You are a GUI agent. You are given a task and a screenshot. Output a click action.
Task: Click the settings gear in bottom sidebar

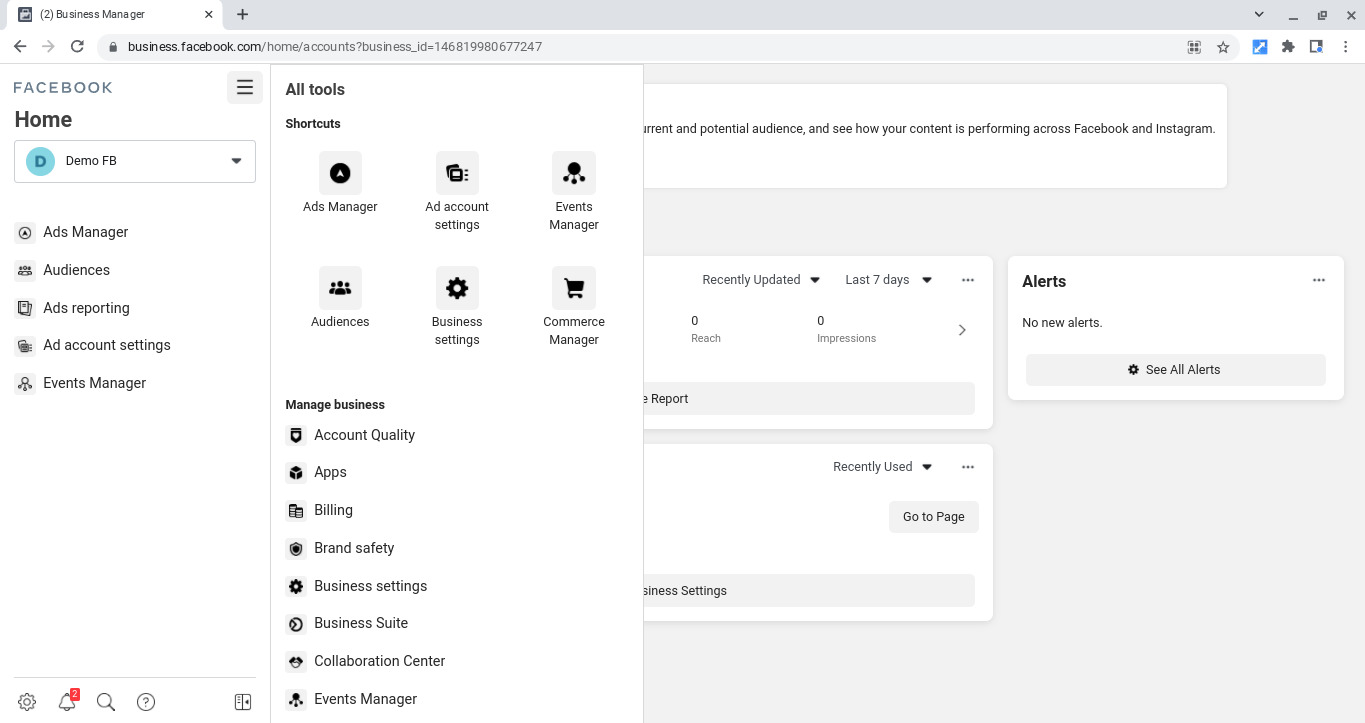27,702
